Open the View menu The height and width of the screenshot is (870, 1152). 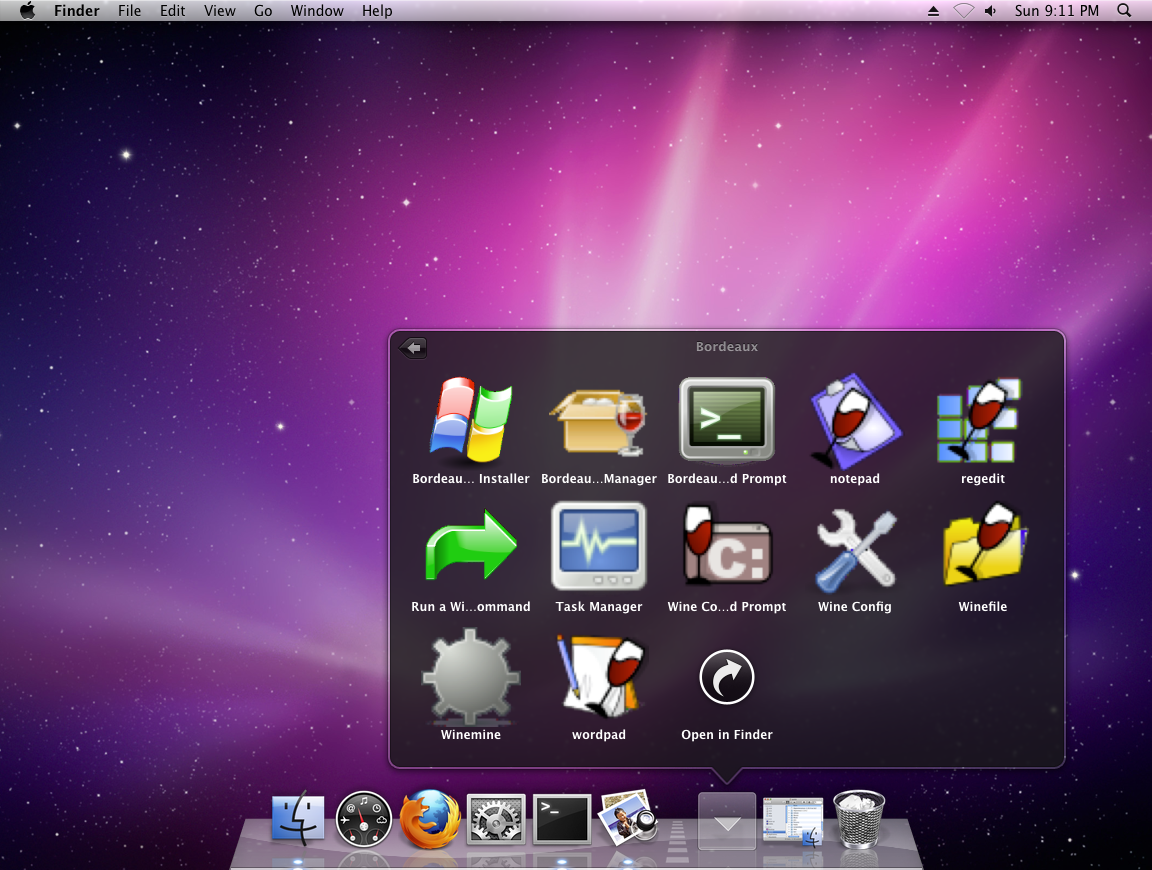pyautogui.click(x=220, y=10)
